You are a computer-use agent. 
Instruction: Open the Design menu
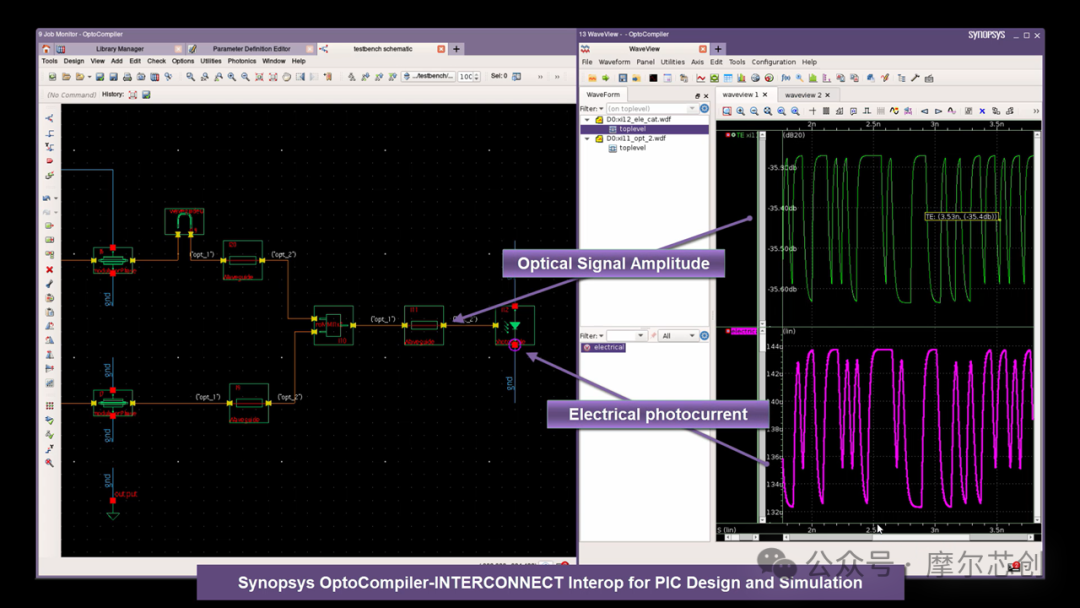[74, 61]
